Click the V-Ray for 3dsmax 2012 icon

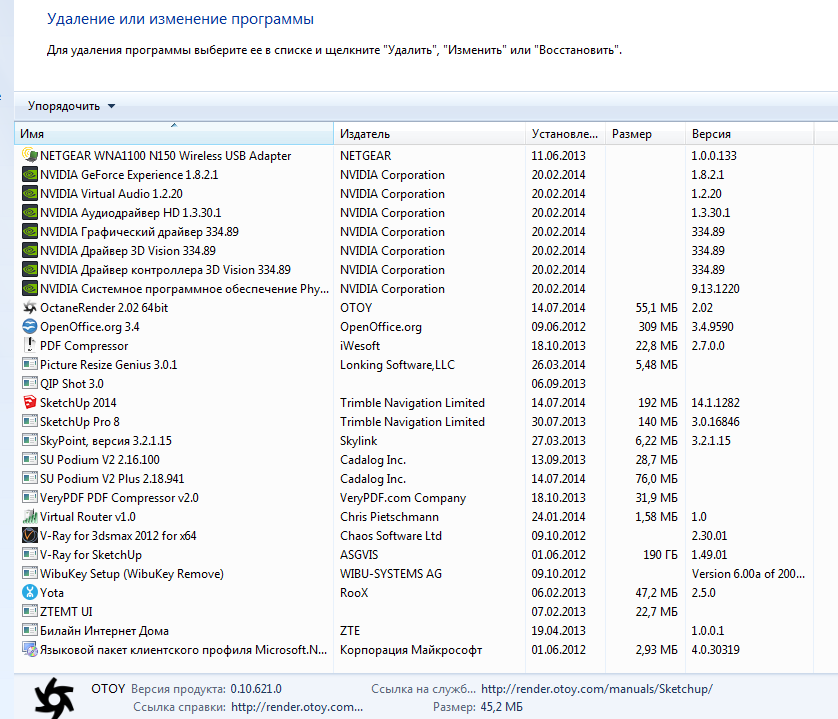tap(30, 535)
